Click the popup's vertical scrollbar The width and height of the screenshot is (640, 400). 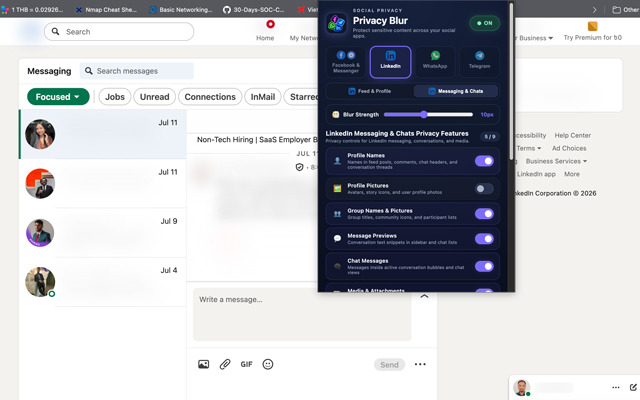(x=511, y=82)
